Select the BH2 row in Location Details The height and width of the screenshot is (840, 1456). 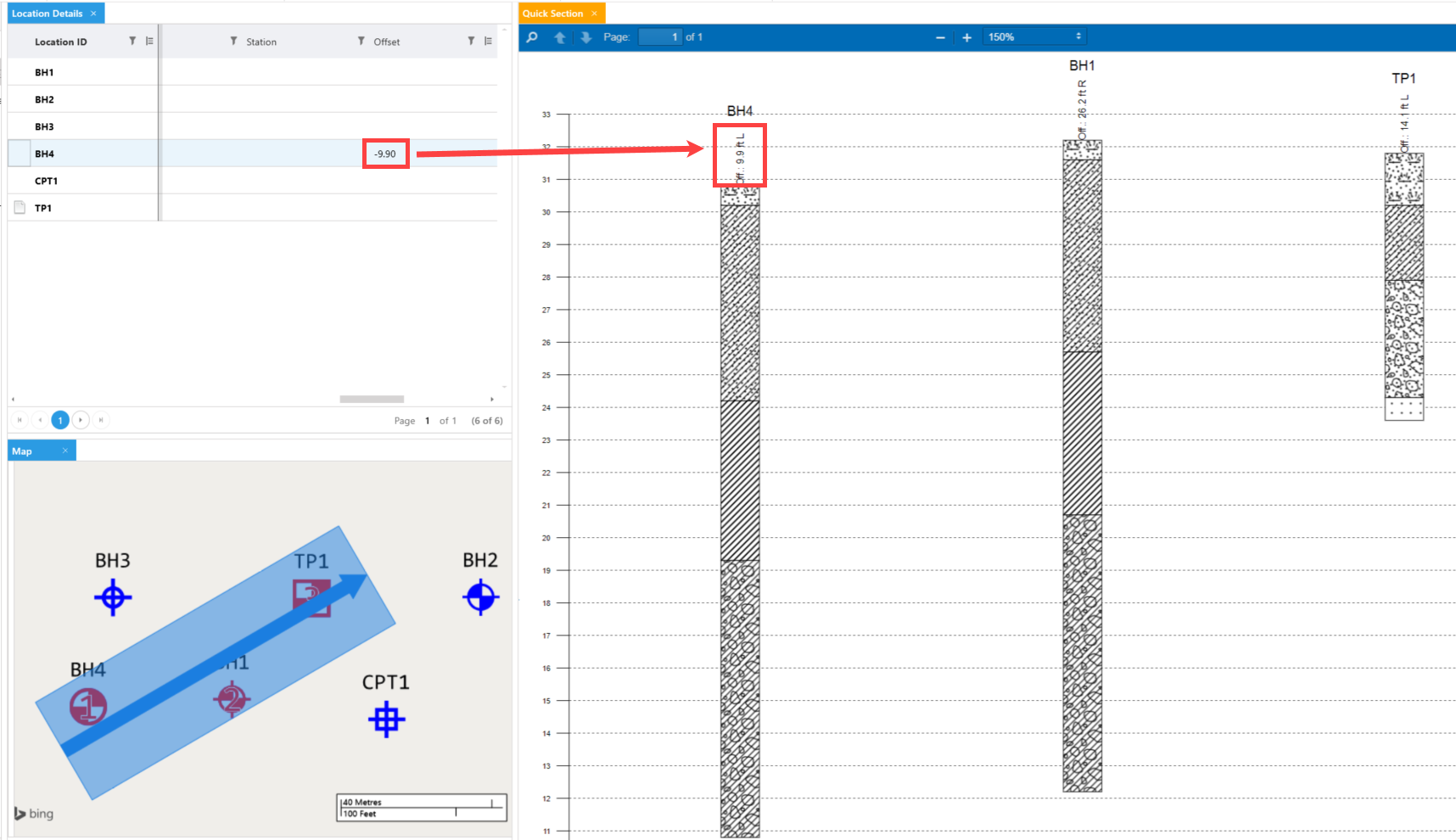tap(253, 99)
